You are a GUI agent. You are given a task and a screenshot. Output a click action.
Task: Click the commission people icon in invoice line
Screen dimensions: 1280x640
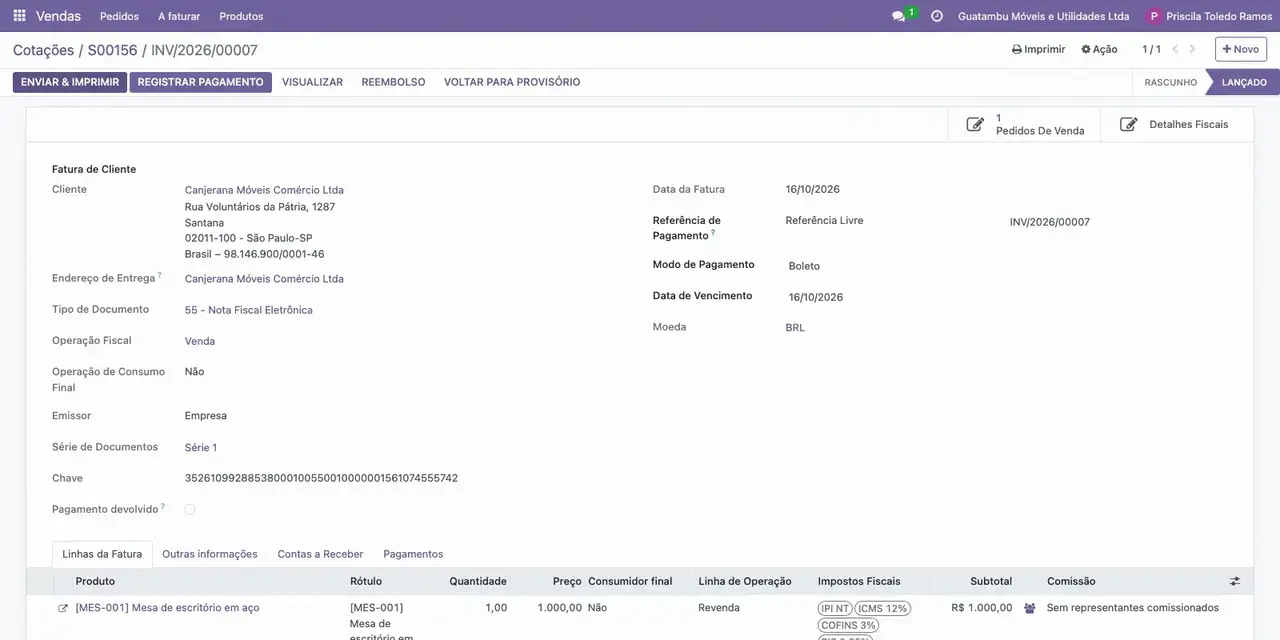pyautogui.click(x=1030, y=608)
